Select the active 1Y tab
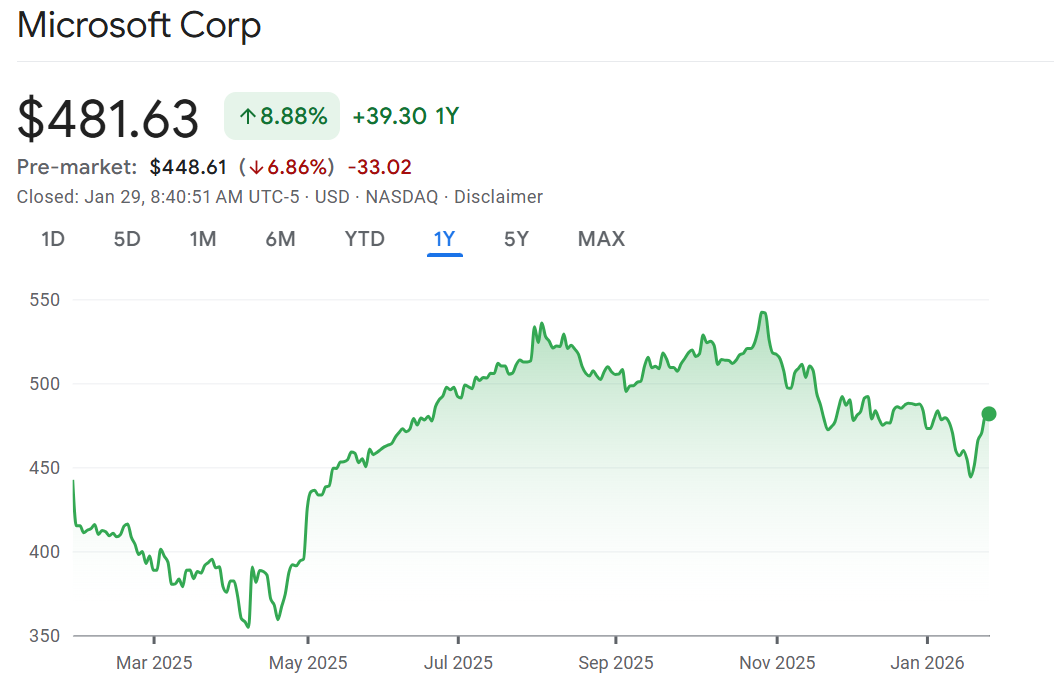The image size is (1054, 694). point(444,239)
